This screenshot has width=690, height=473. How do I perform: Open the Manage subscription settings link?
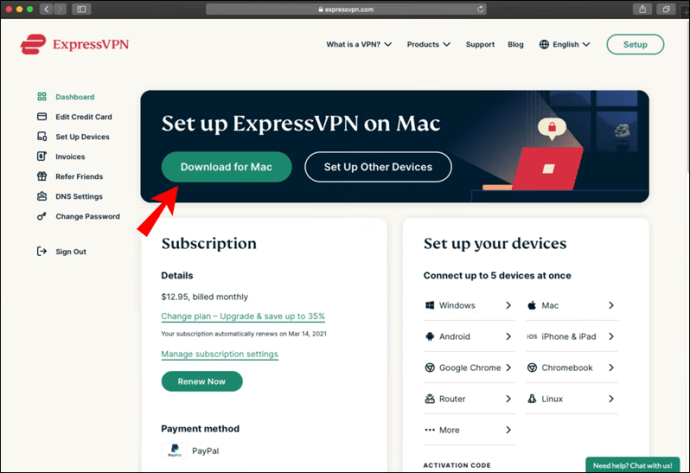(x=220, y=354)
